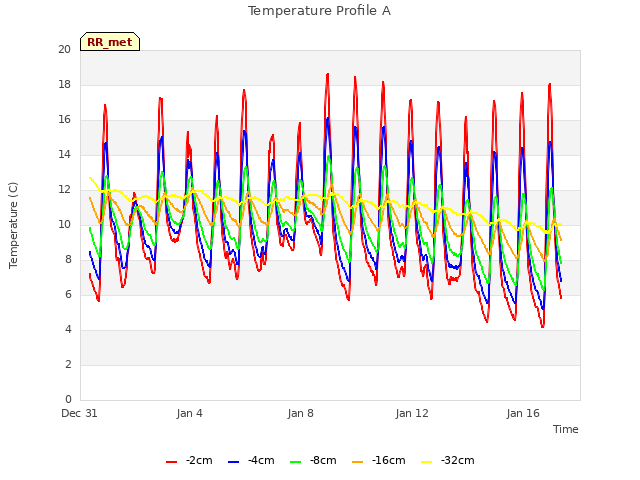Click the Temperature (C) axis label
Viewport: 640px width, 480px height.
tap(13, 225)
